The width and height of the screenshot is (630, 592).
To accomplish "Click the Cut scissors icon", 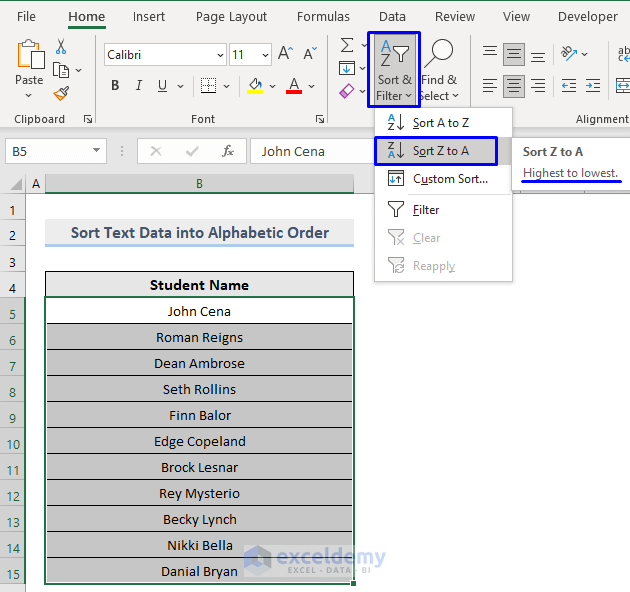I will [x=61, y=47].
